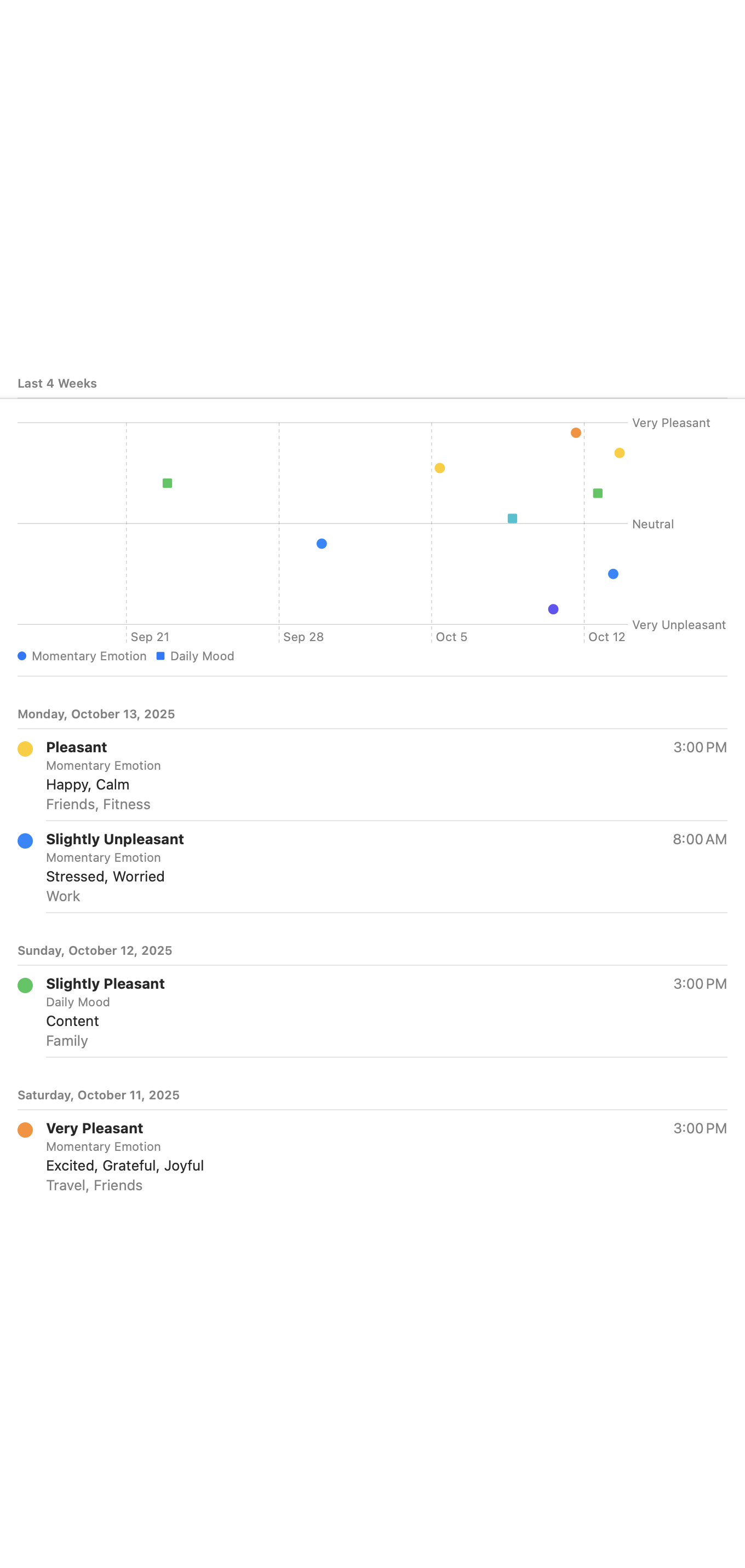Viewport: 745px width, 1568px height.
Task: Click the 'Saturday, October 11, 2025' header
Action: pyautogui.click(x=99, y=1095)
